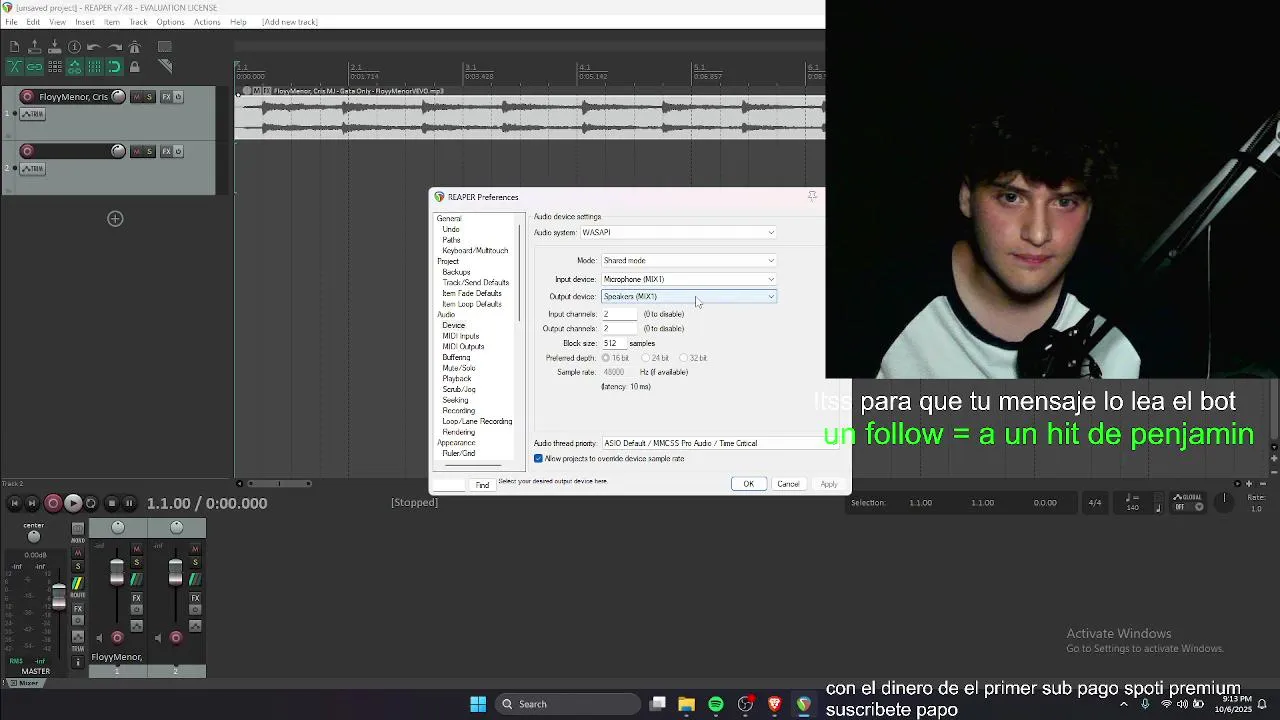Open the Audio system WASAPI dropdown
This screenshot has width=1280, height=720.
[678, 233]
